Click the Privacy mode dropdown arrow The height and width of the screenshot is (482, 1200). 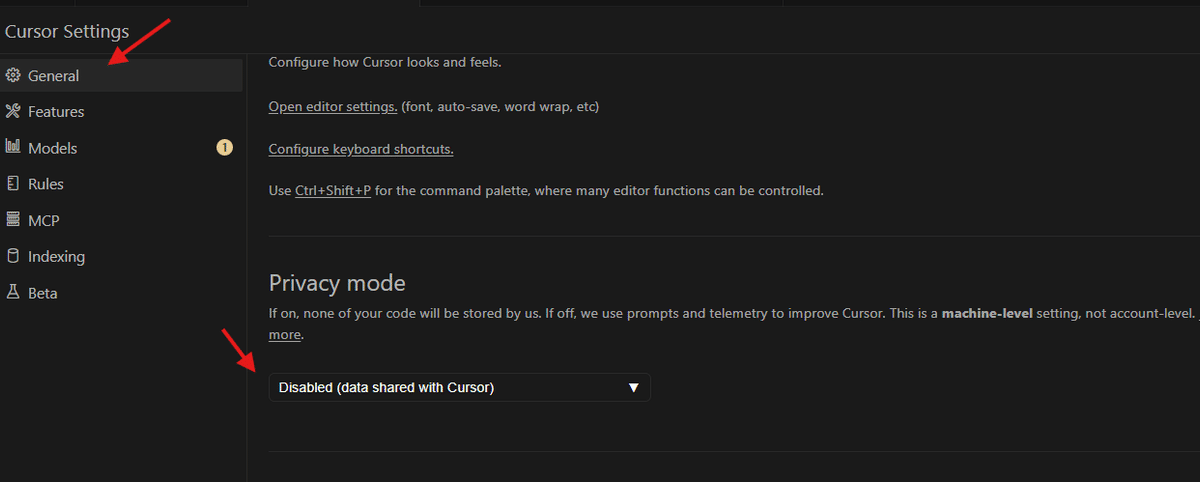pos(633,387)
